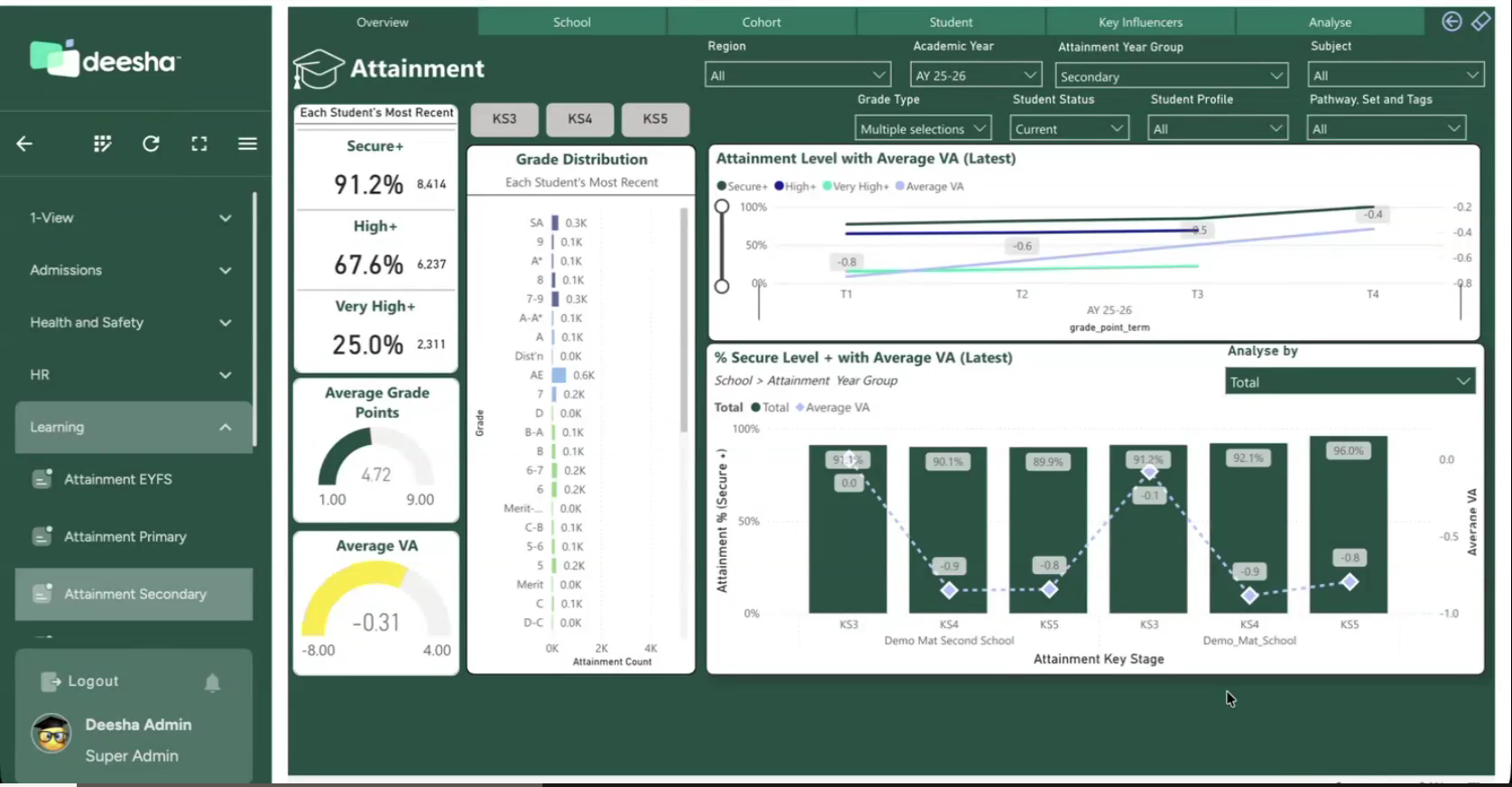Click the Average Grade Points 4.72 gauge

pos(376,458)
